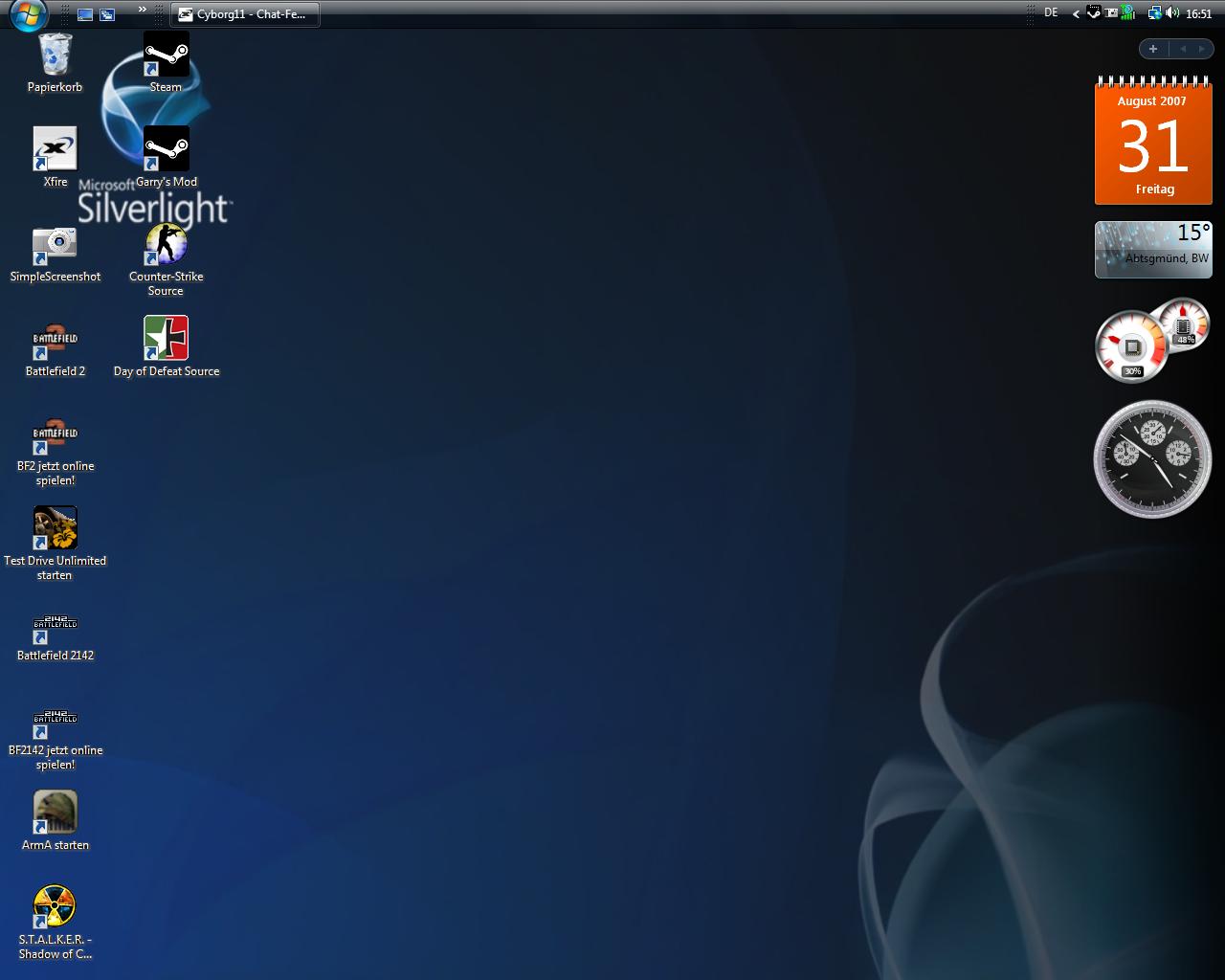This screenshot has height=980, width=1225.
Task: Select the SimpleScreenshot camera shortcut
Action: click(55, 253)
